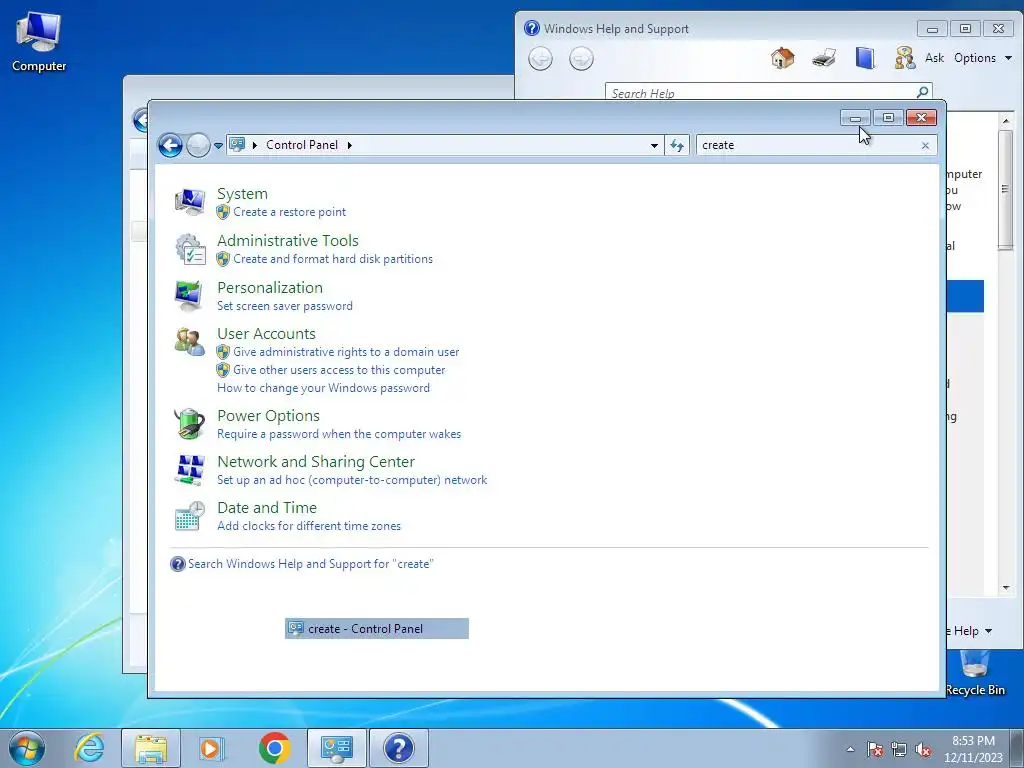Screen dimensions: 1024x768
Task: Open the Power Options heading
Action: coord(268,416)
